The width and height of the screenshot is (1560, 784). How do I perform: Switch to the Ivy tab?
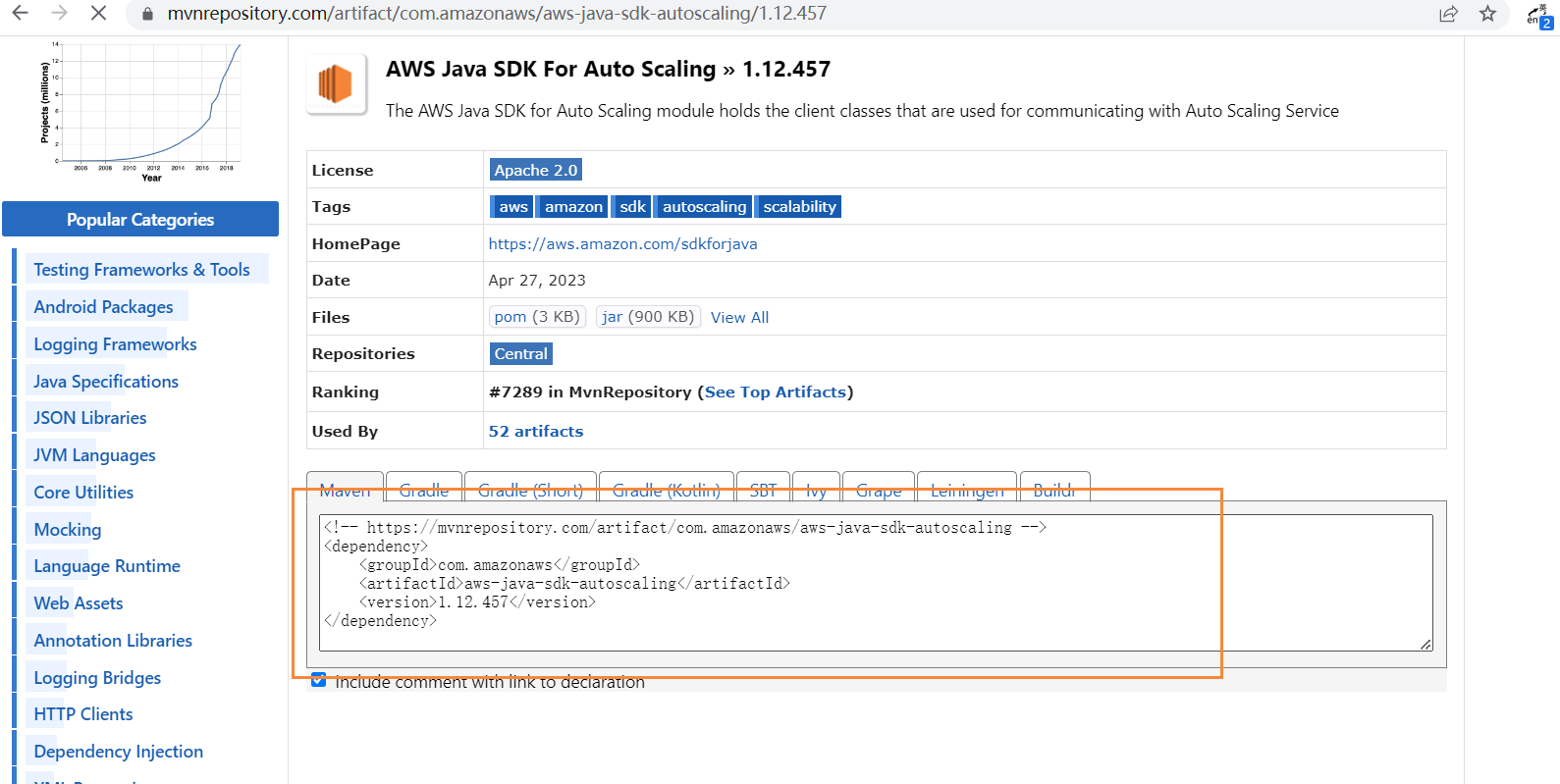816,490
